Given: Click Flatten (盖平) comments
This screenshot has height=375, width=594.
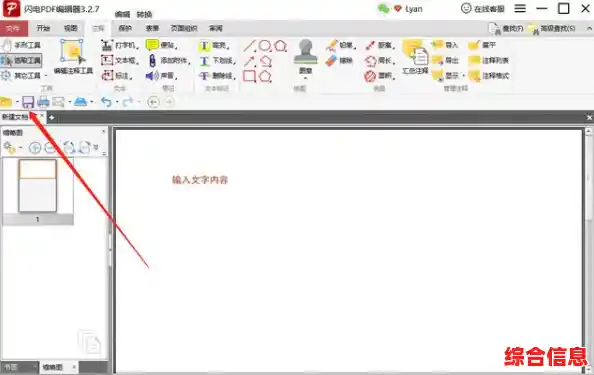Looking at the screenshot, I should click(x=482, y=45).
